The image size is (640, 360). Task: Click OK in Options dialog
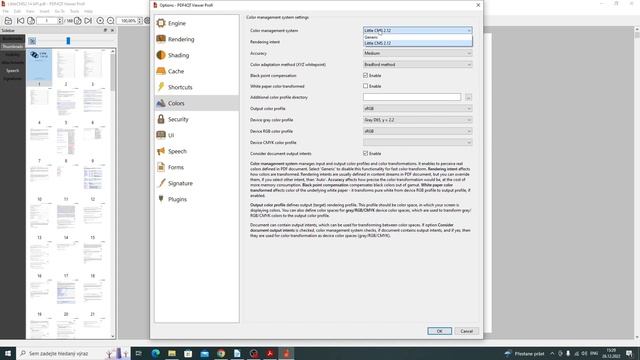coord(440,331)
